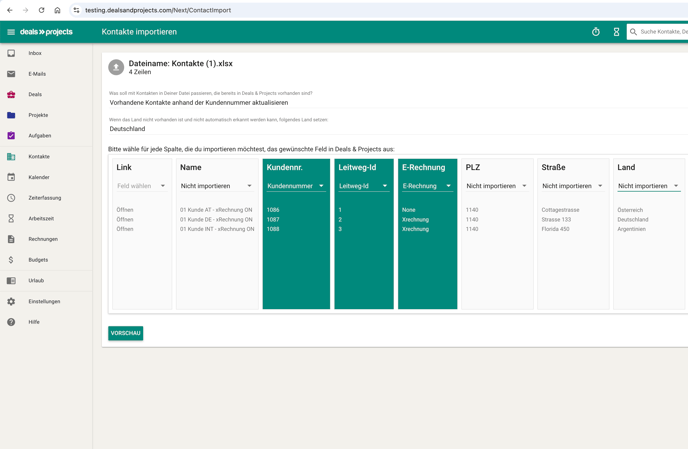Viewport: 688px width, 449px height.
Task: Open the Kundennummer column dropdown
Action: pos(295,186)
